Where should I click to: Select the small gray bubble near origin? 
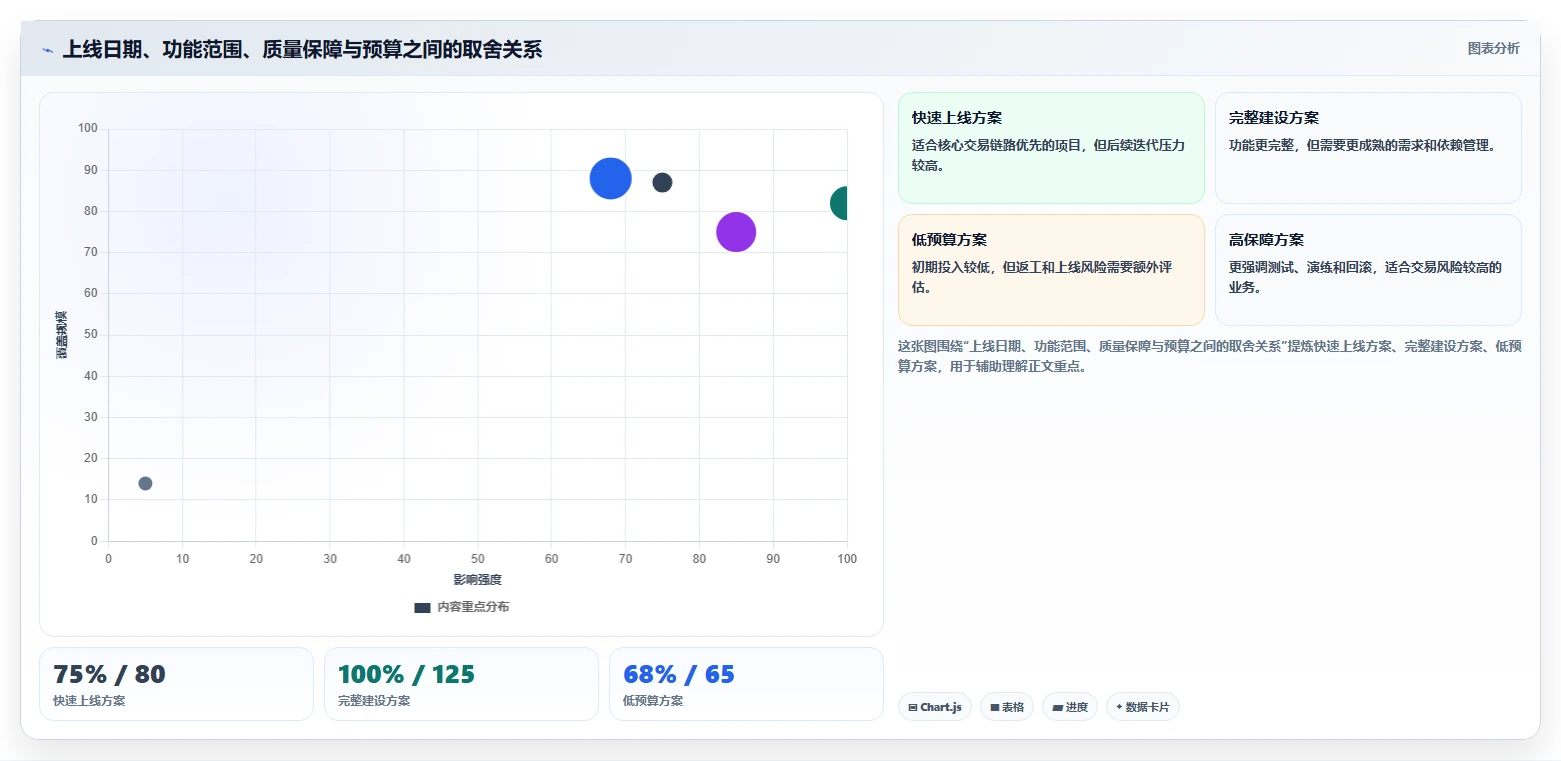145,484
